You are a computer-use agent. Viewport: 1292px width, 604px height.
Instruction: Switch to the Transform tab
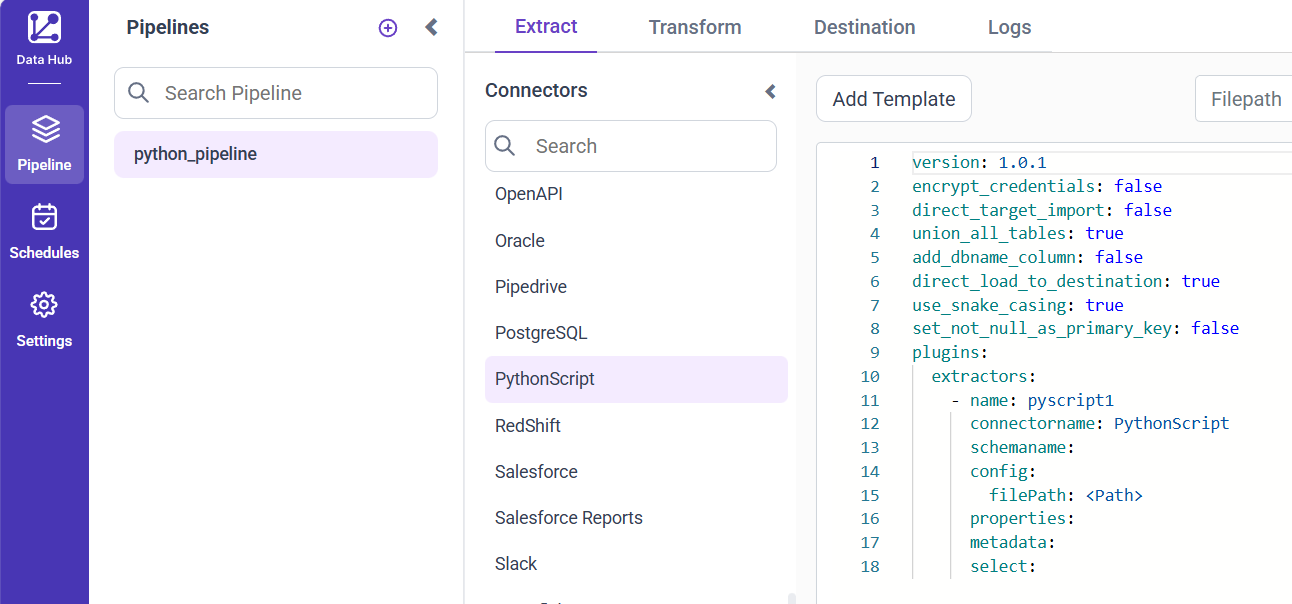[x=695, y=27]
